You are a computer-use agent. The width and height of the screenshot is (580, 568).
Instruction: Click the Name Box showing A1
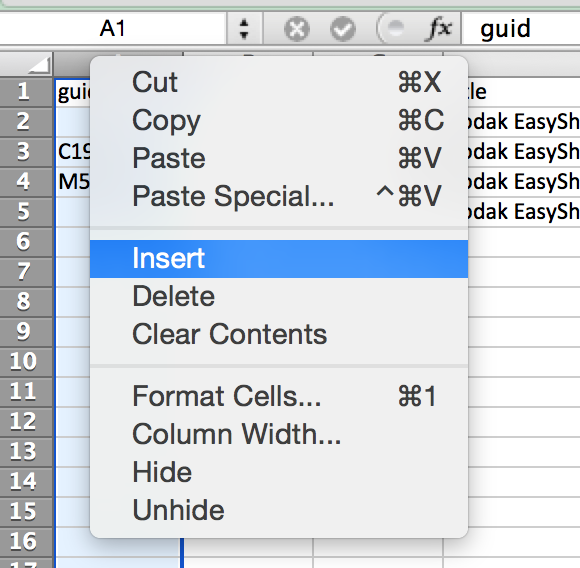point(112,28)
